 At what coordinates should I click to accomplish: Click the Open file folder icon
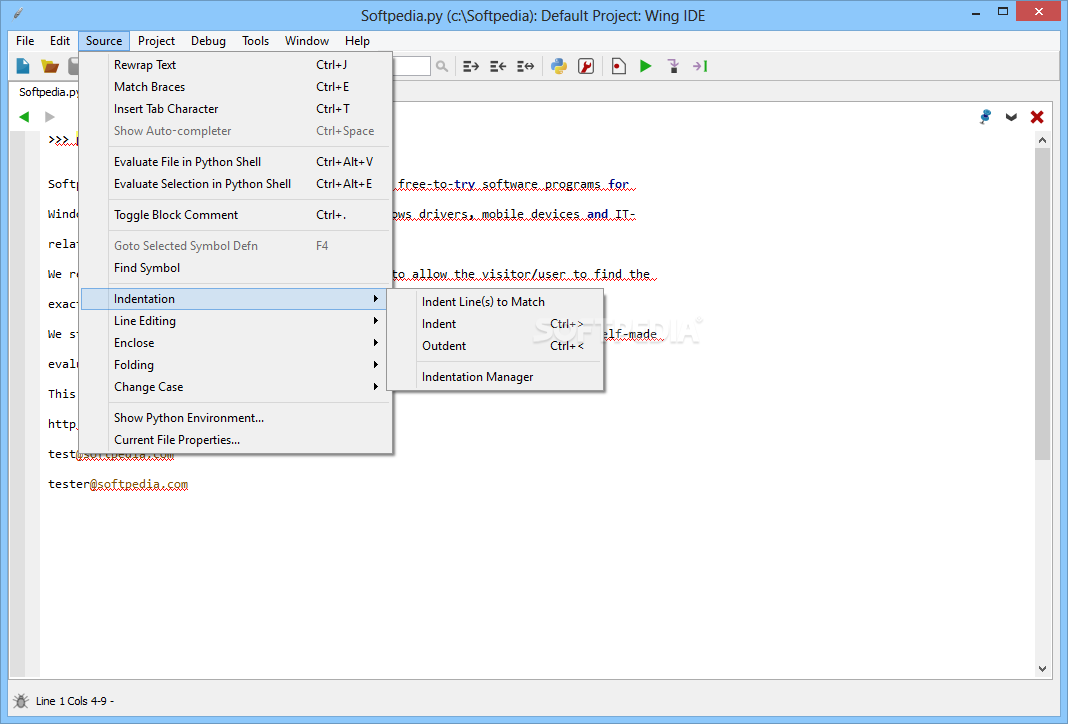tap(50, 66)
